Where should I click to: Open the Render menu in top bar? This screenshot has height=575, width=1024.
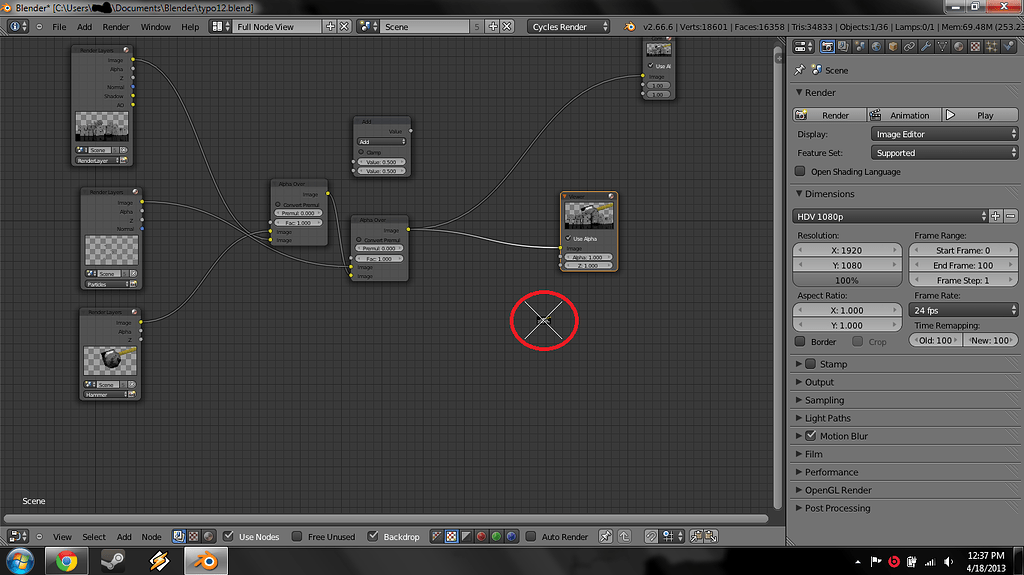pos(116,27)
